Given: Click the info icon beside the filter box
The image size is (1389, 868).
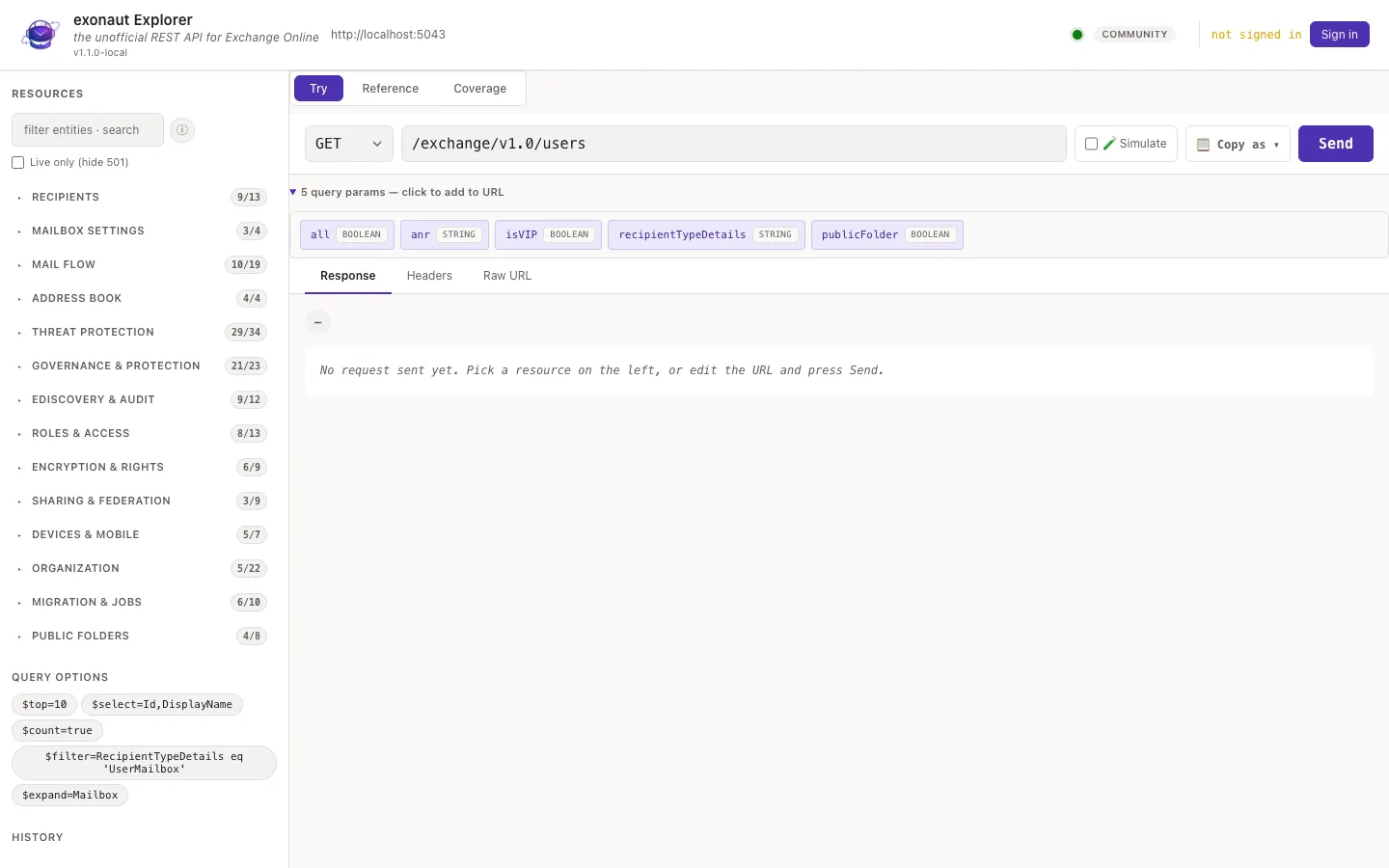Looking at the screenshot, I should [x=182, y=129].
